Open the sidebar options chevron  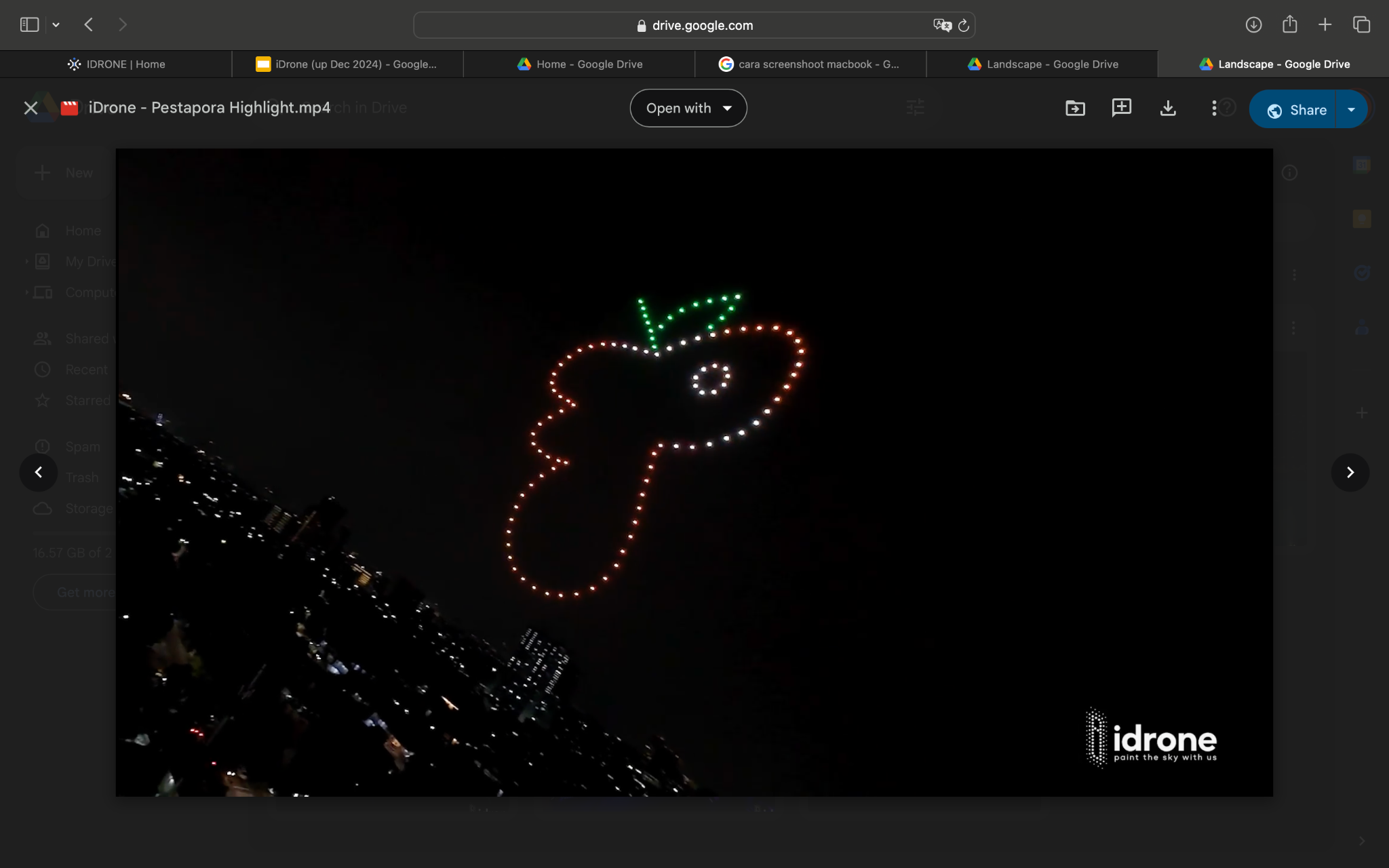pyautogui.click(x=56, y=25)
